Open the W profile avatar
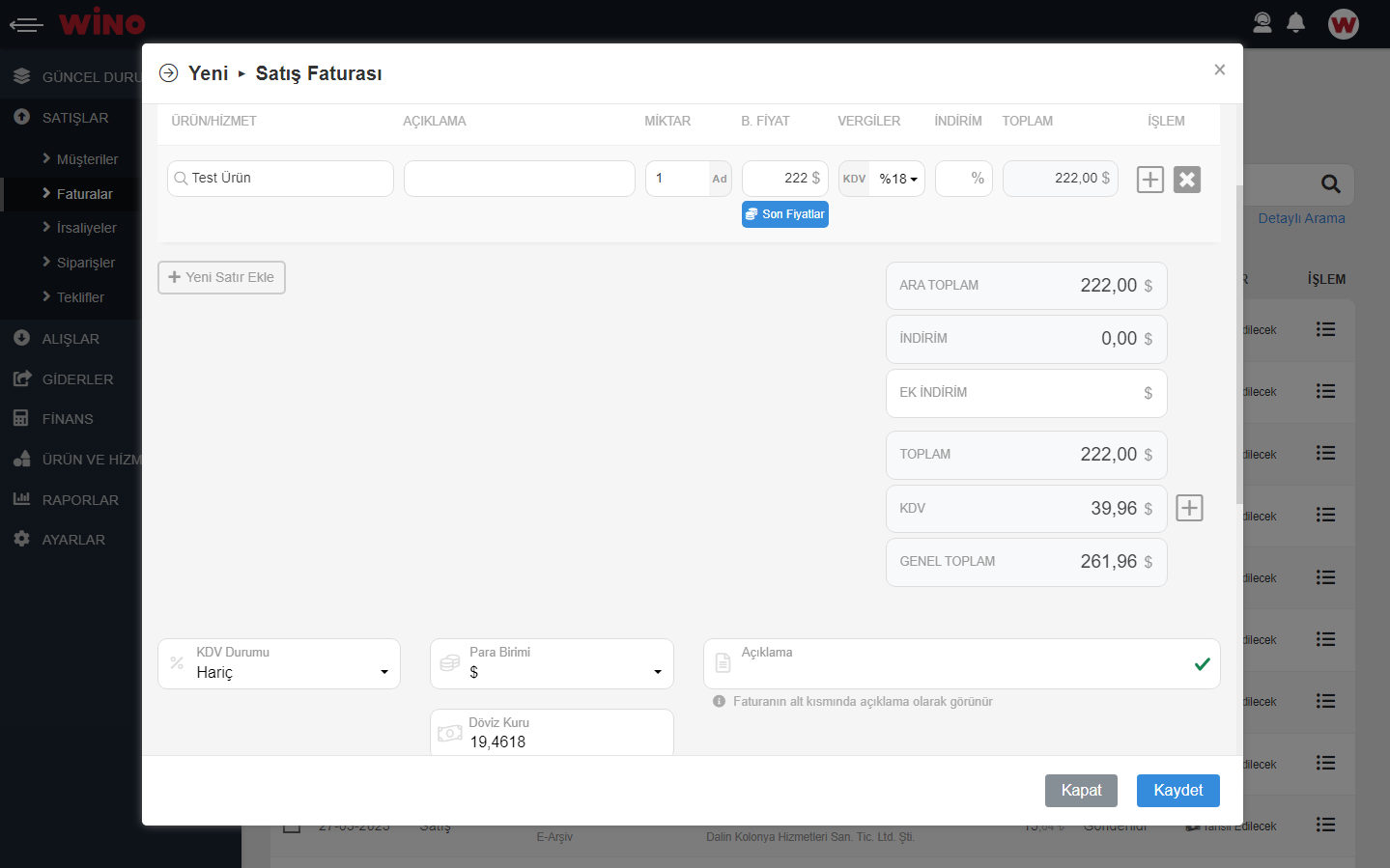 [1343, 24]
